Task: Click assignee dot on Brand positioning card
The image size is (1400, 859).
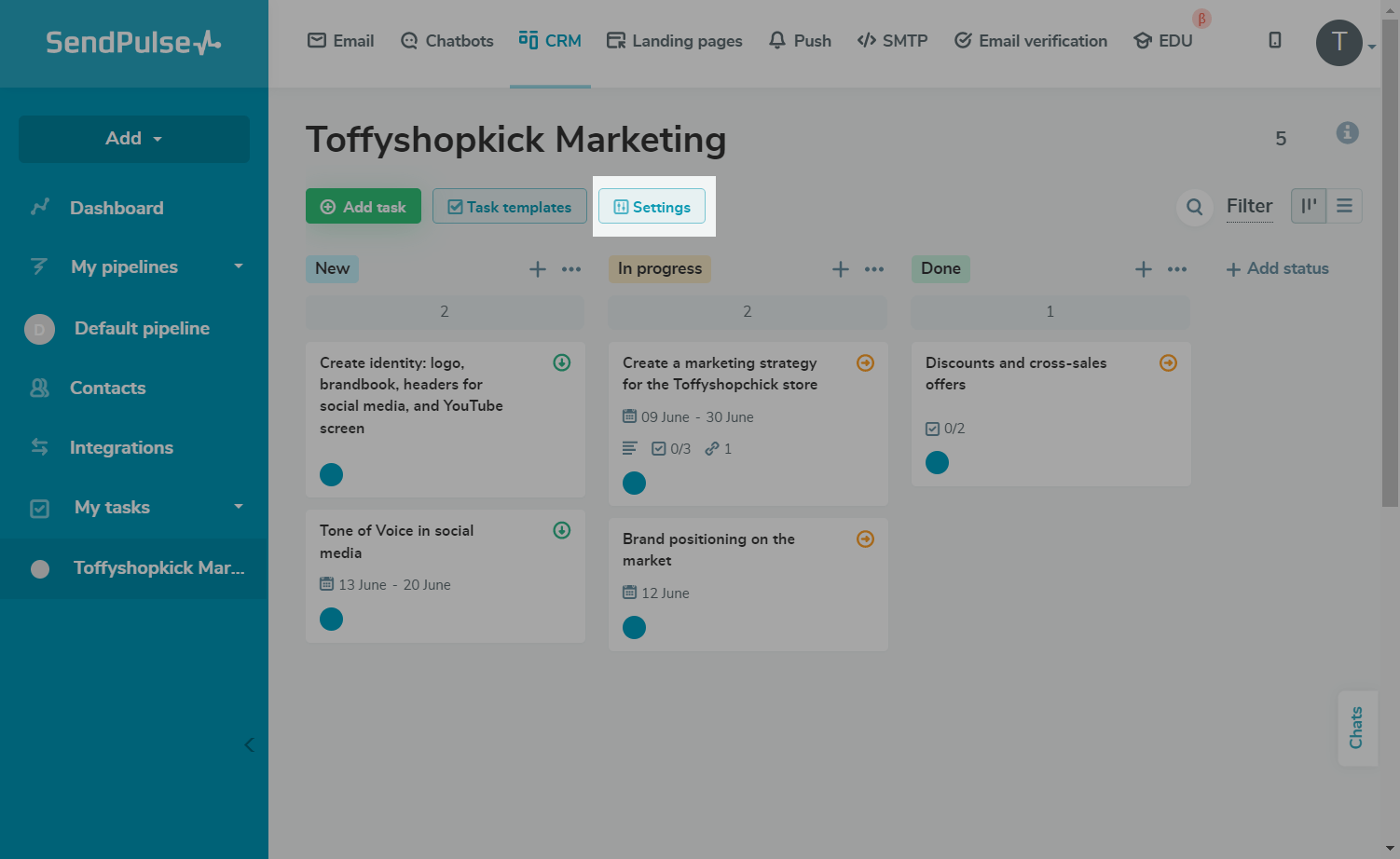Action: point(634,628)
